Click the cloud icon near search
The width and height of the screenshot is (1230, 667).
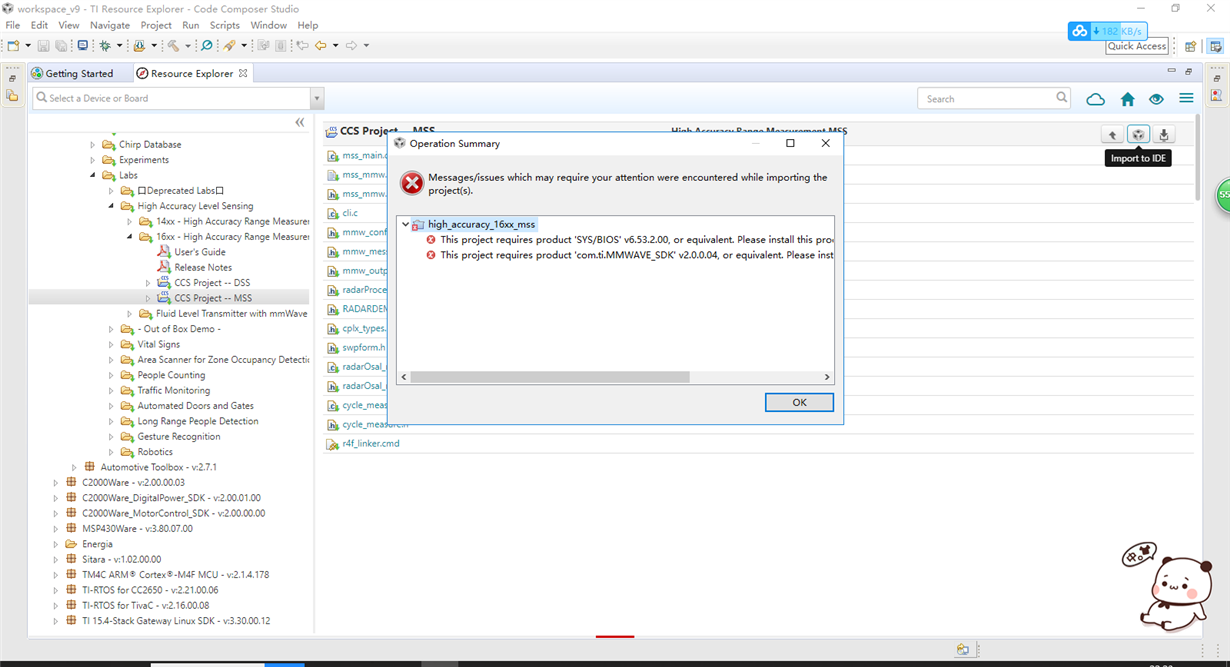pyautogui.click(x=1095, y=99)
